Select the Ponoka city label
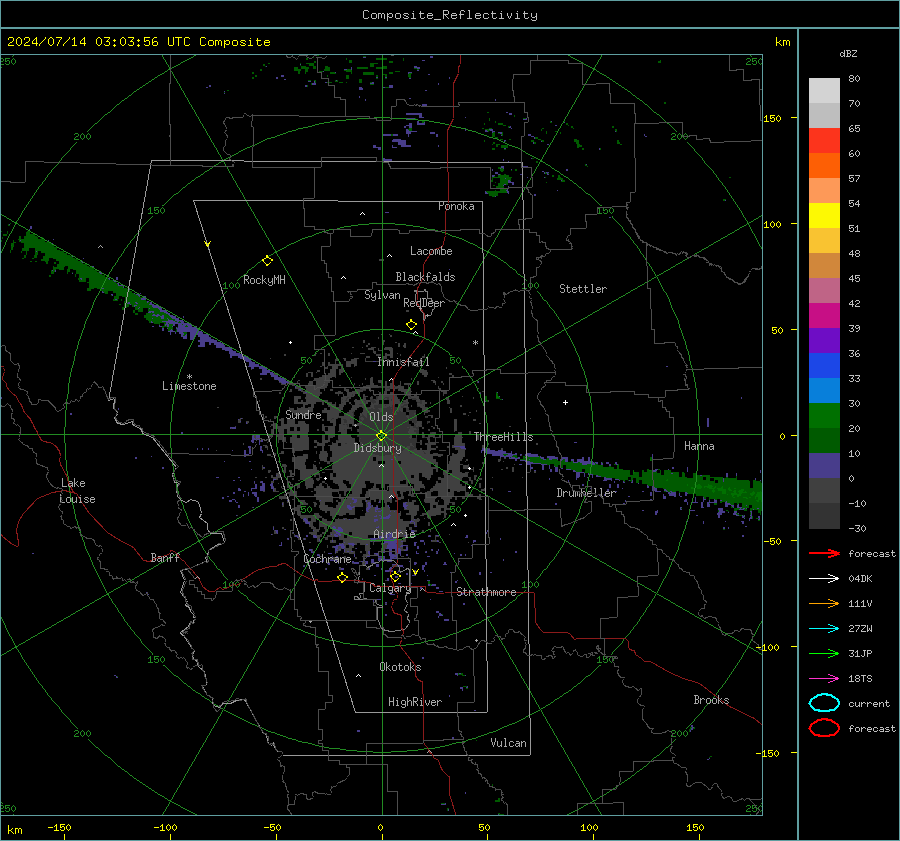Screen dimensions: 900x841 click(x=456, y=206)
